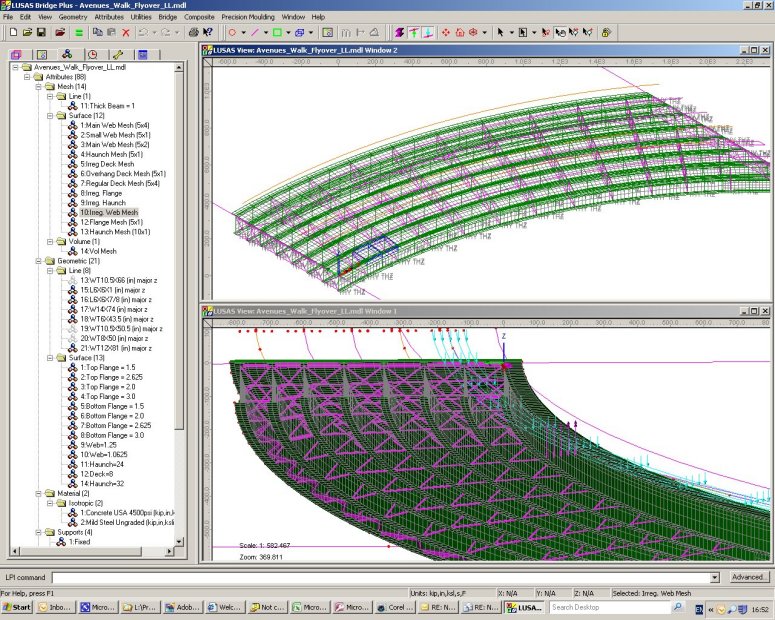The height and width of the screenshot is (620, 775).
Task: Click the Save disk icon in toolbar
Action: (x=42, y=32)
